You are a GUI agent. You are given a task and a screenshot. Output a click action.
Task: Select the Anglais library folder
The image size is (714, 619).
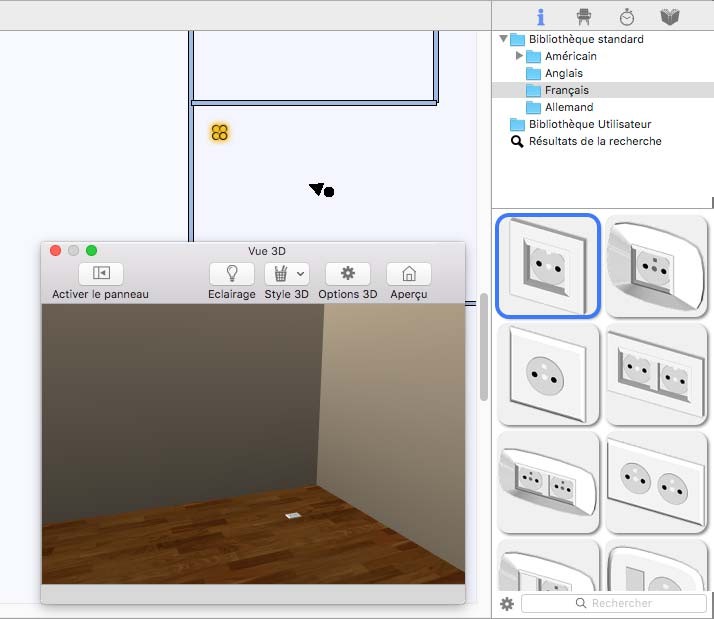(x=563, y=73)
